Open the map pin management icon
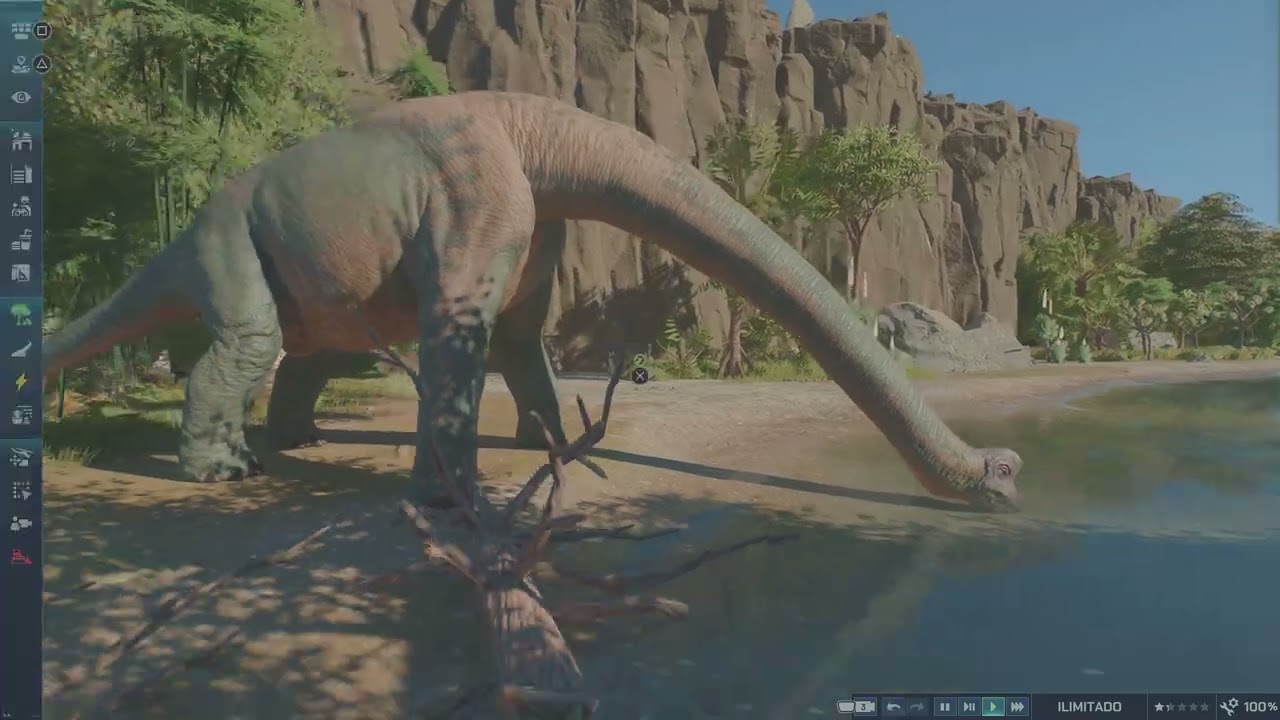The width and height of the screenshot is (1280, 720). pos(21,64)
